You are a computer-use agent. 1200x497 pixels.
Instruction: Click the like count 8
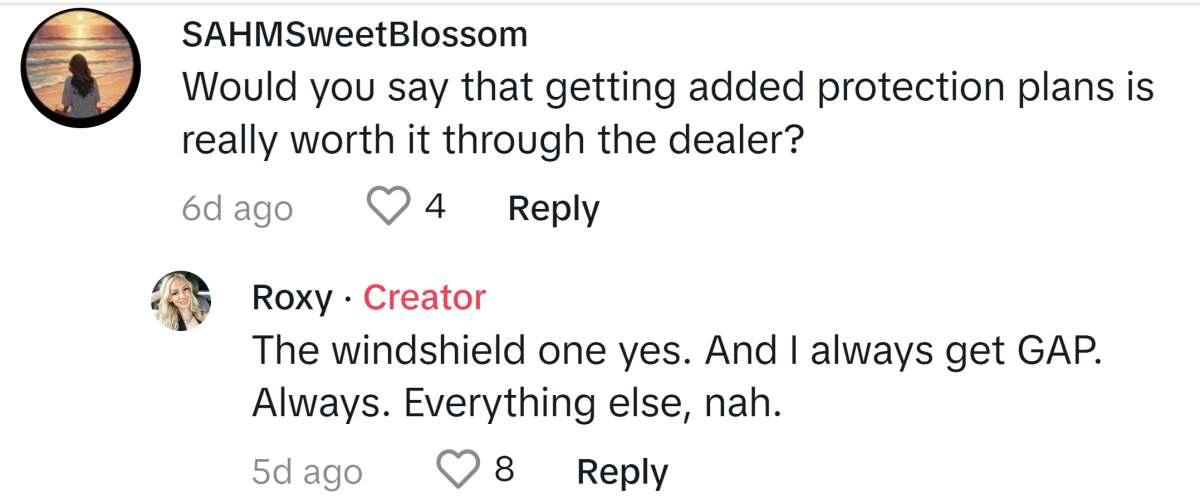point(504,470)
